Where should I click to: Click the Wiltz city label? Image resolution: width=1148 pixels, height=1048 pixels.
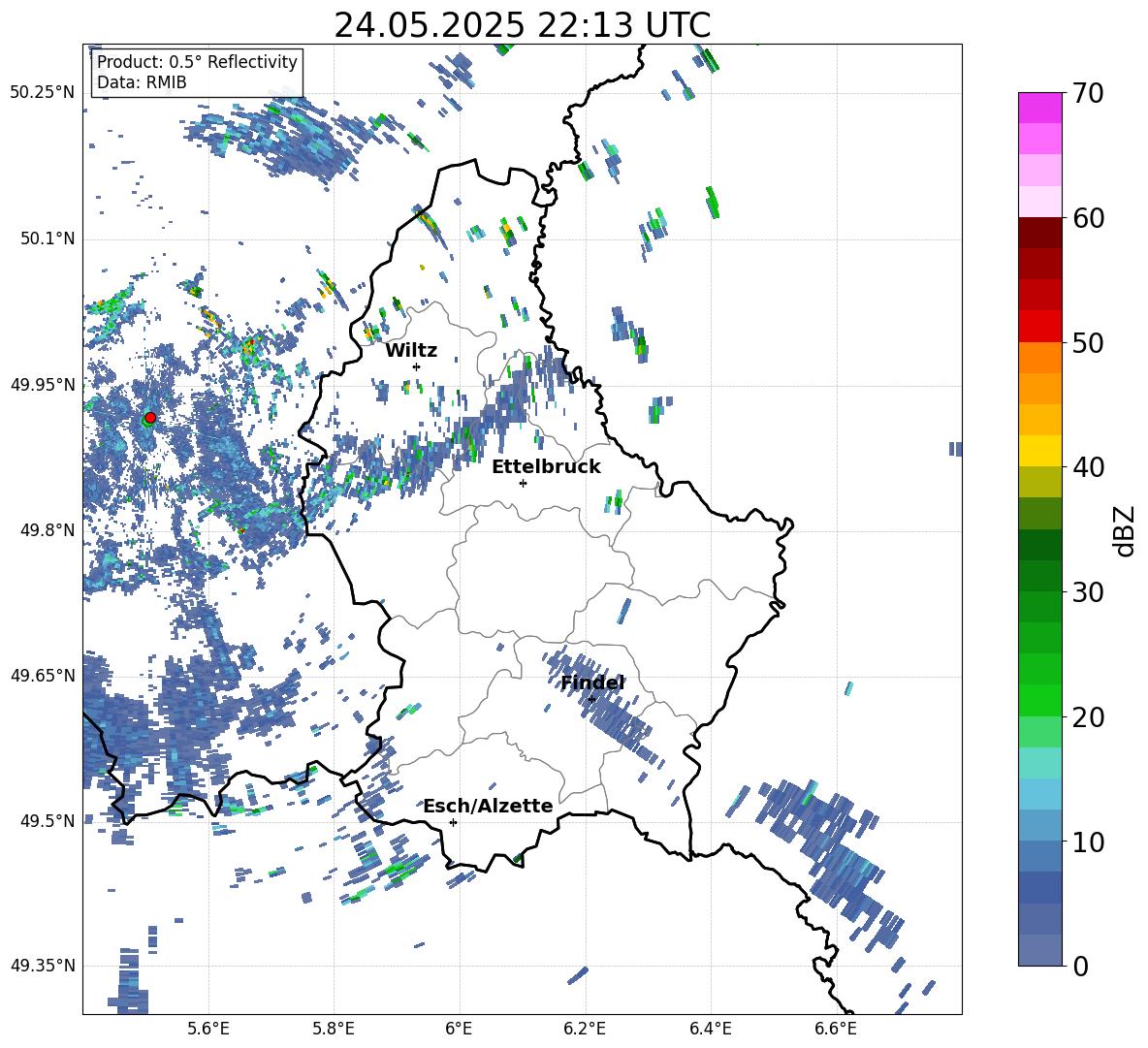[411, 351]
